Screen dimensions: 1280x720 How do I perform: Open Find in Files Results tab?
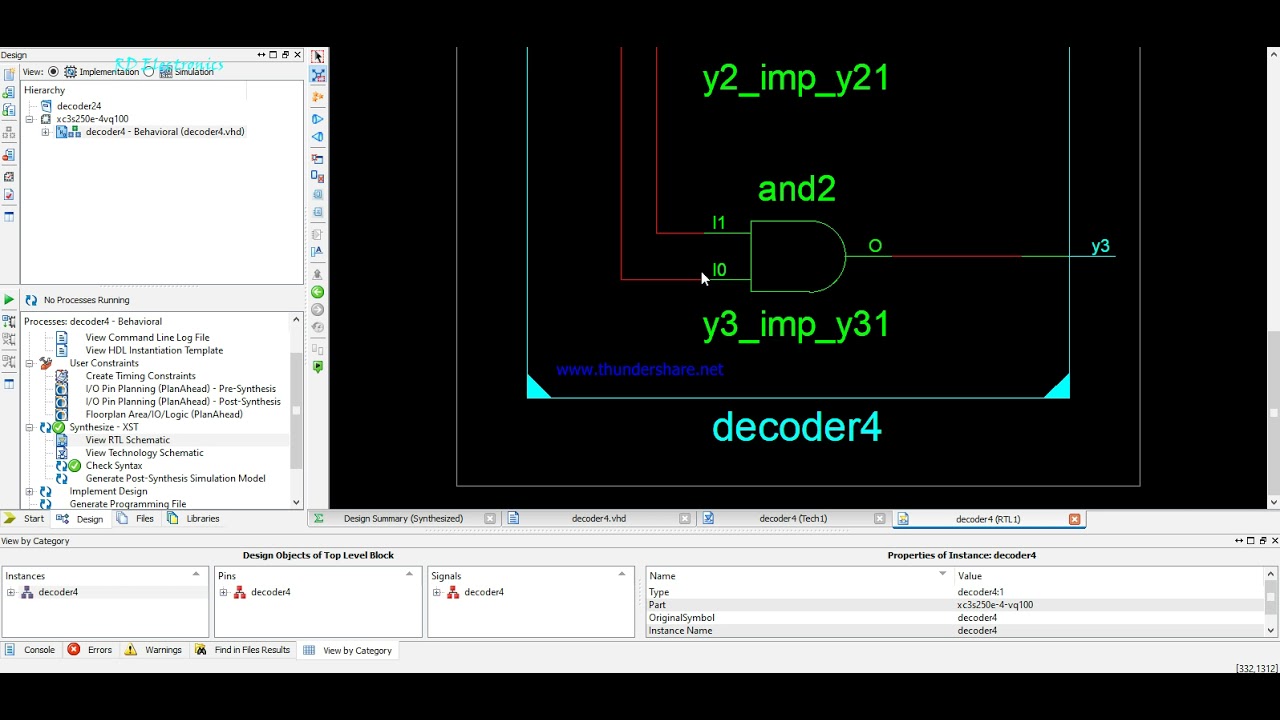242,650
